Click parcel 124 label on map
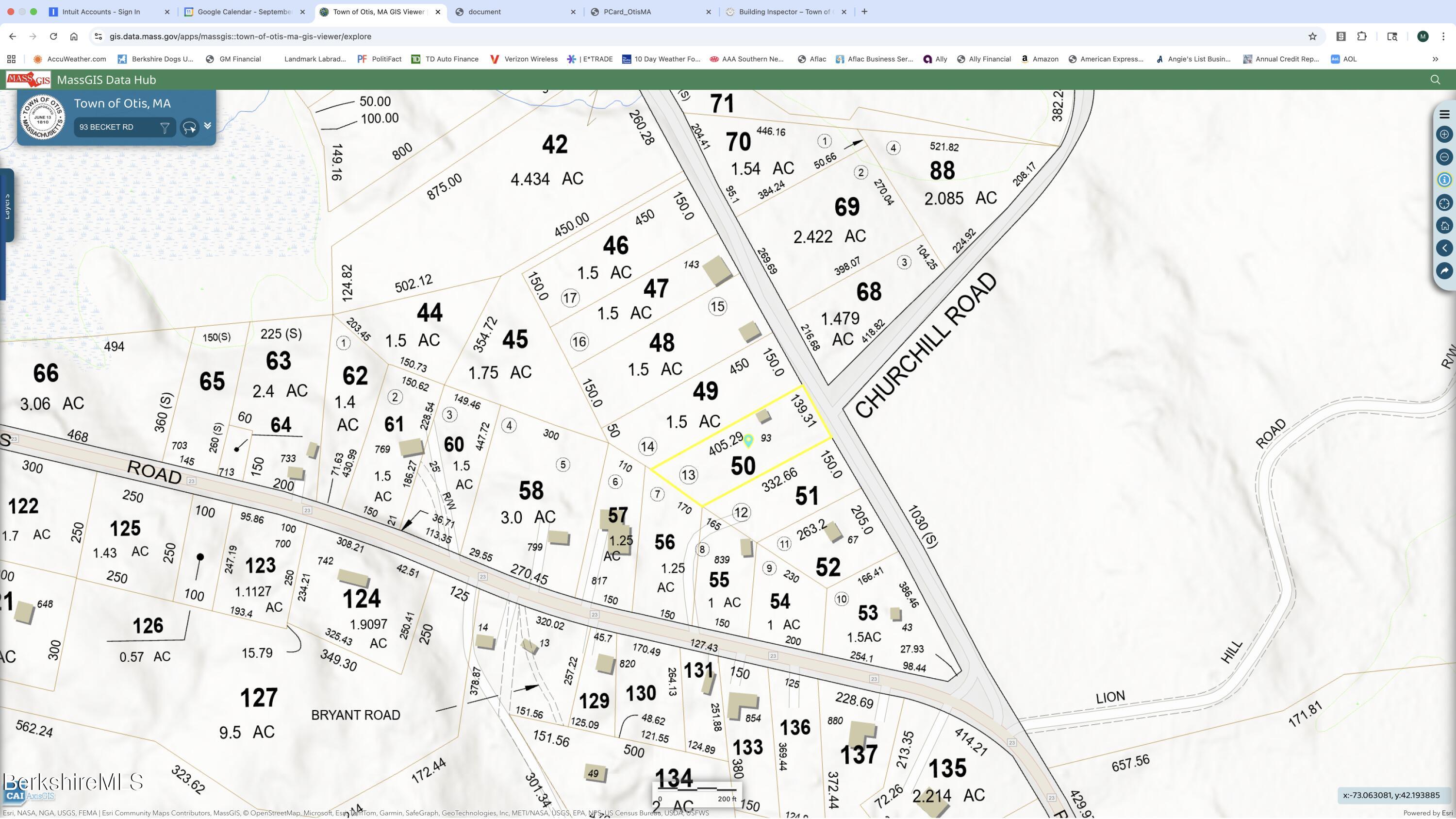The image size is (1456, 819). pyautogui.click(x=362, y=599)
